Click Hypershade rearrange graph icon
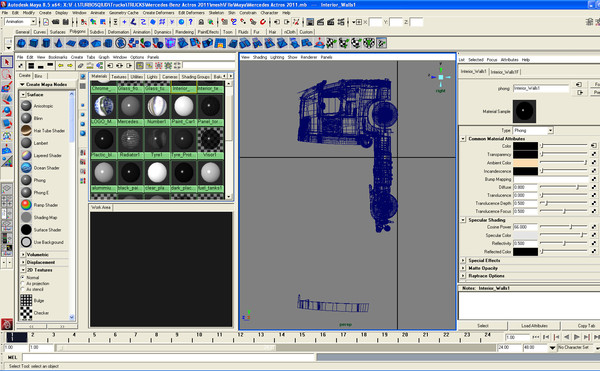This screenshot has height=371, width=600. tap(90, 66)
